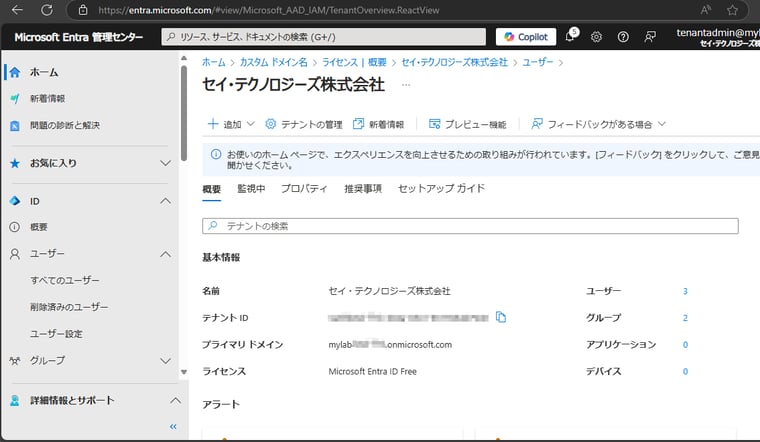Collapse 詳細情報とサポート section

[x=175, y=400]
